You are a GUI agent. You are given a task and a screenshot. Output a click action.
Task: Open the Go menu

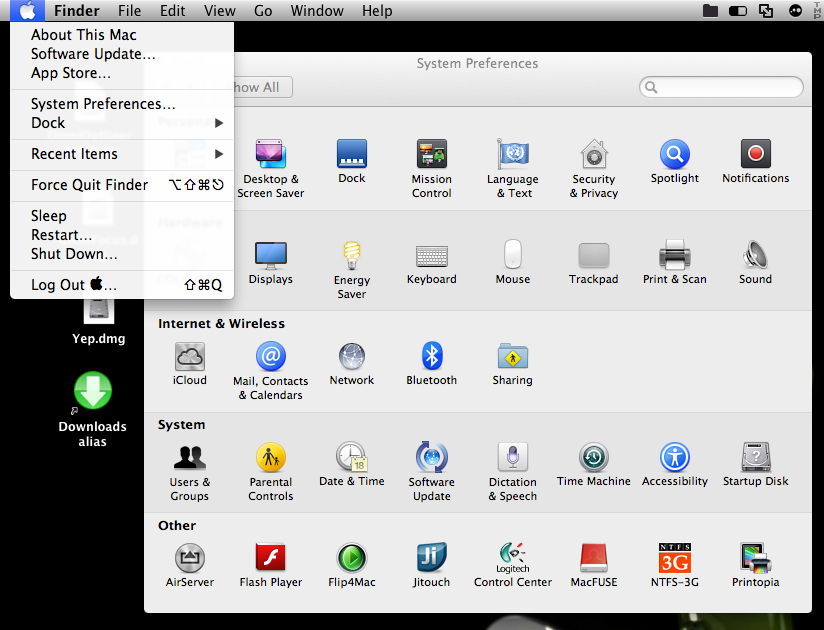click(x=263, y=11)
